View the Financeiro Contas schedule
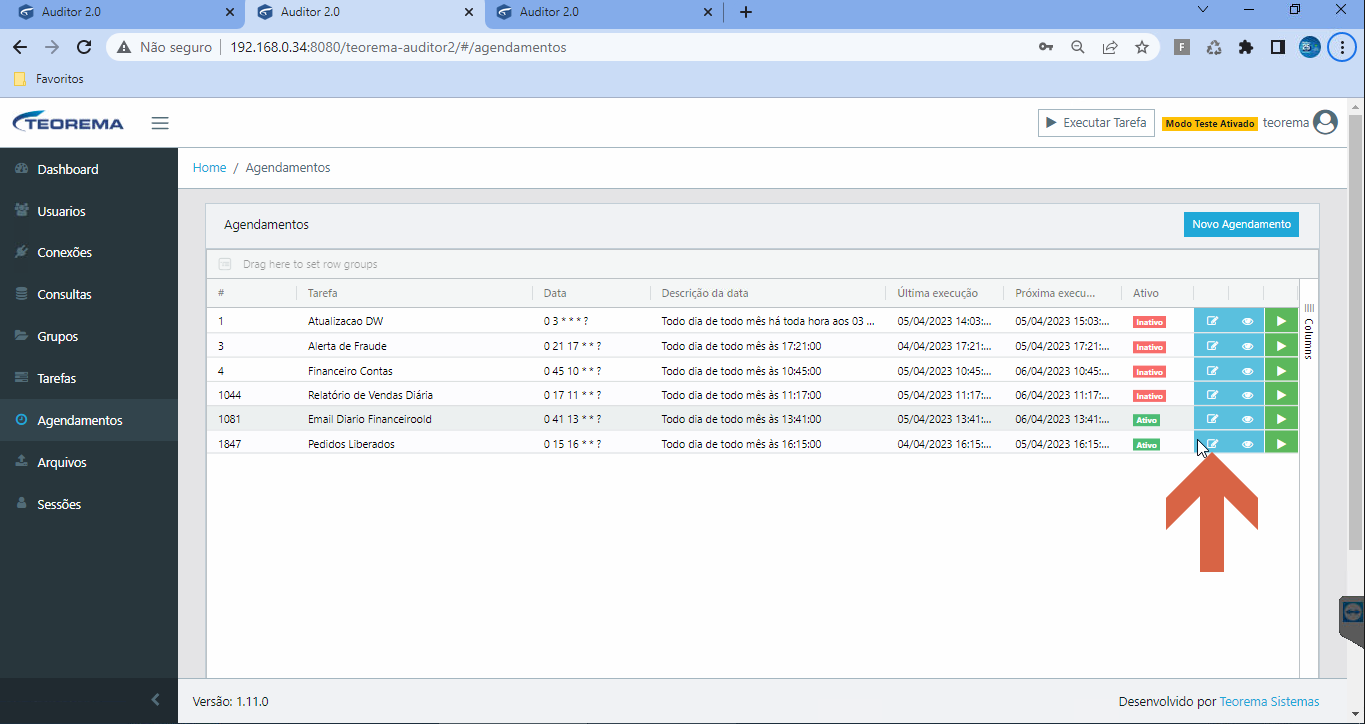Screen dimensions: 1365x724 click(1247, 370)
